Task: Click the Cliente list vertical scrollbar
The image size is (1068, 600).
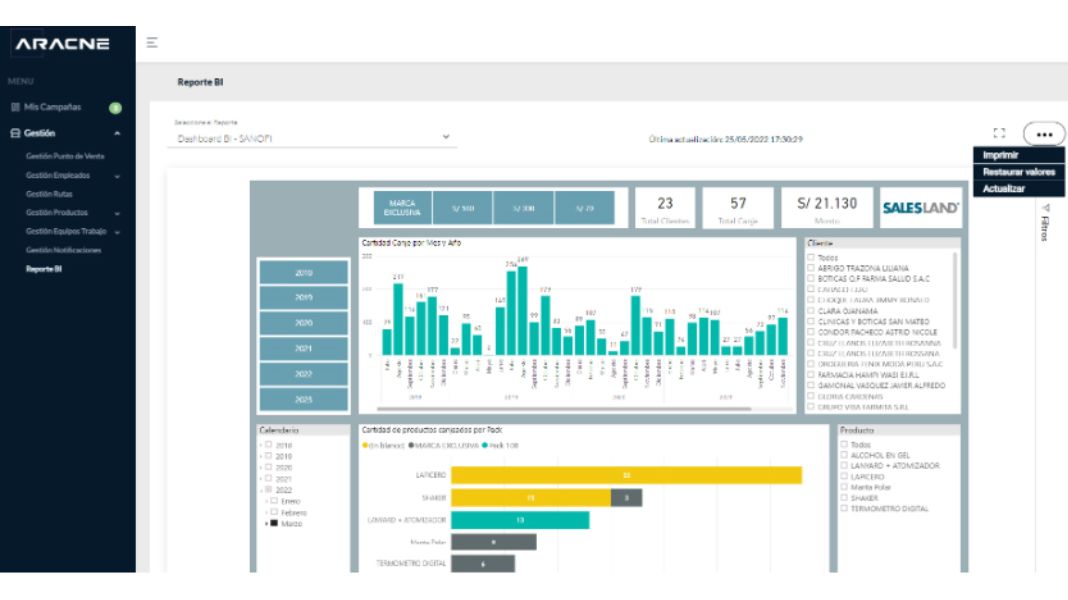Action: (x=955, y=300)
